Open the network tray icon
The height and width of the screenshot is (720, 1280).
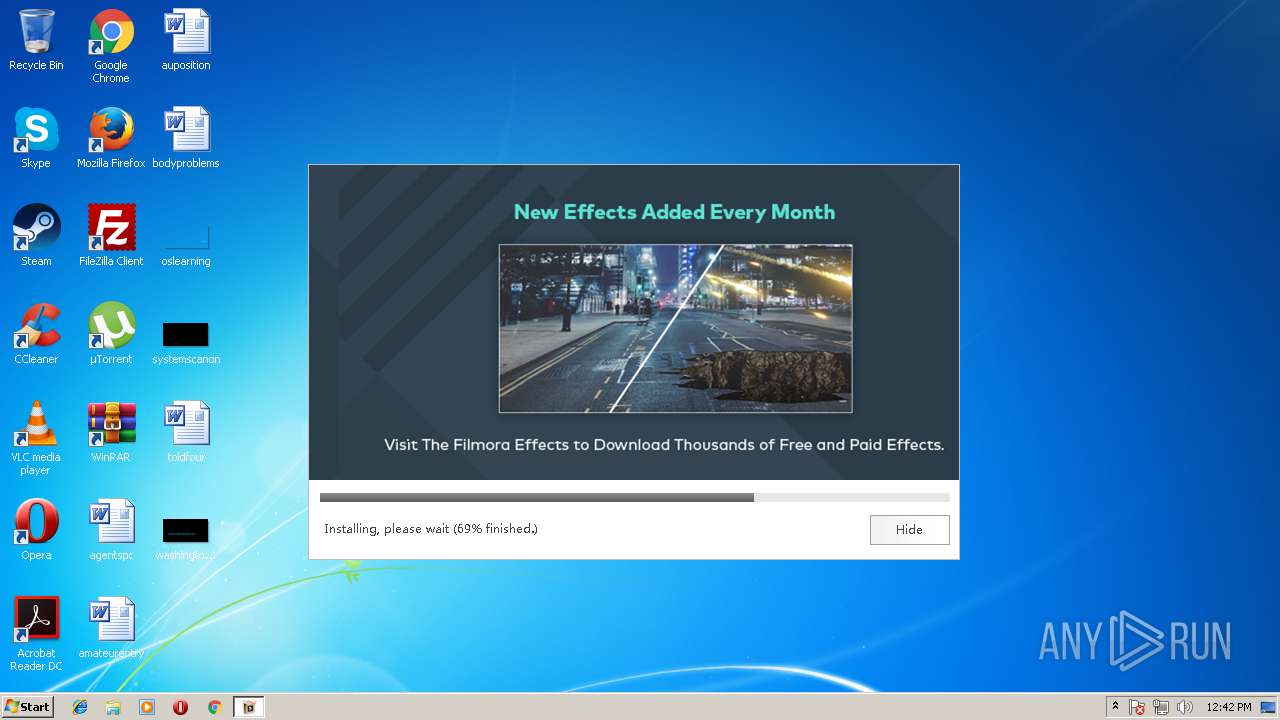pos(1161,707)
